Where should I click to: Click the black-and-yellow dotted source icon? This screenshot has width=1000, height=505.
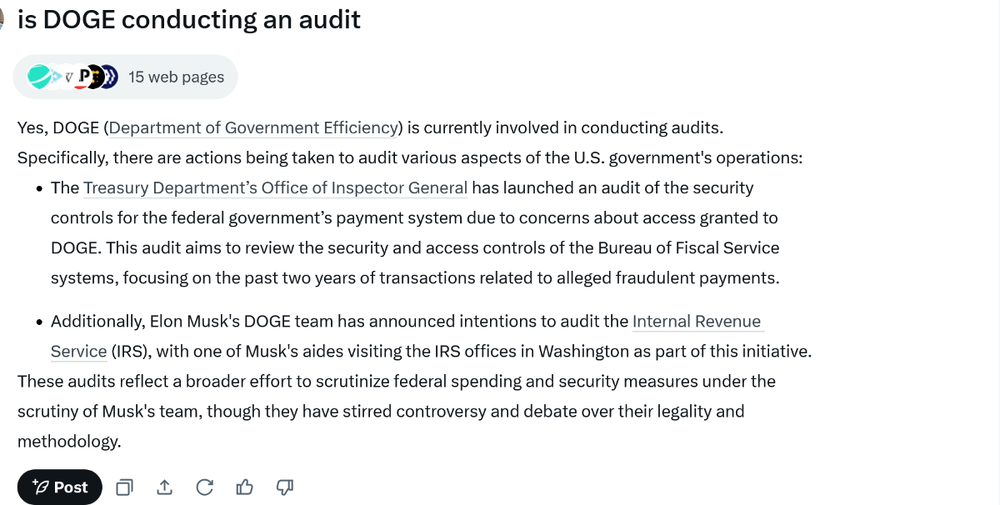[98, 77]
